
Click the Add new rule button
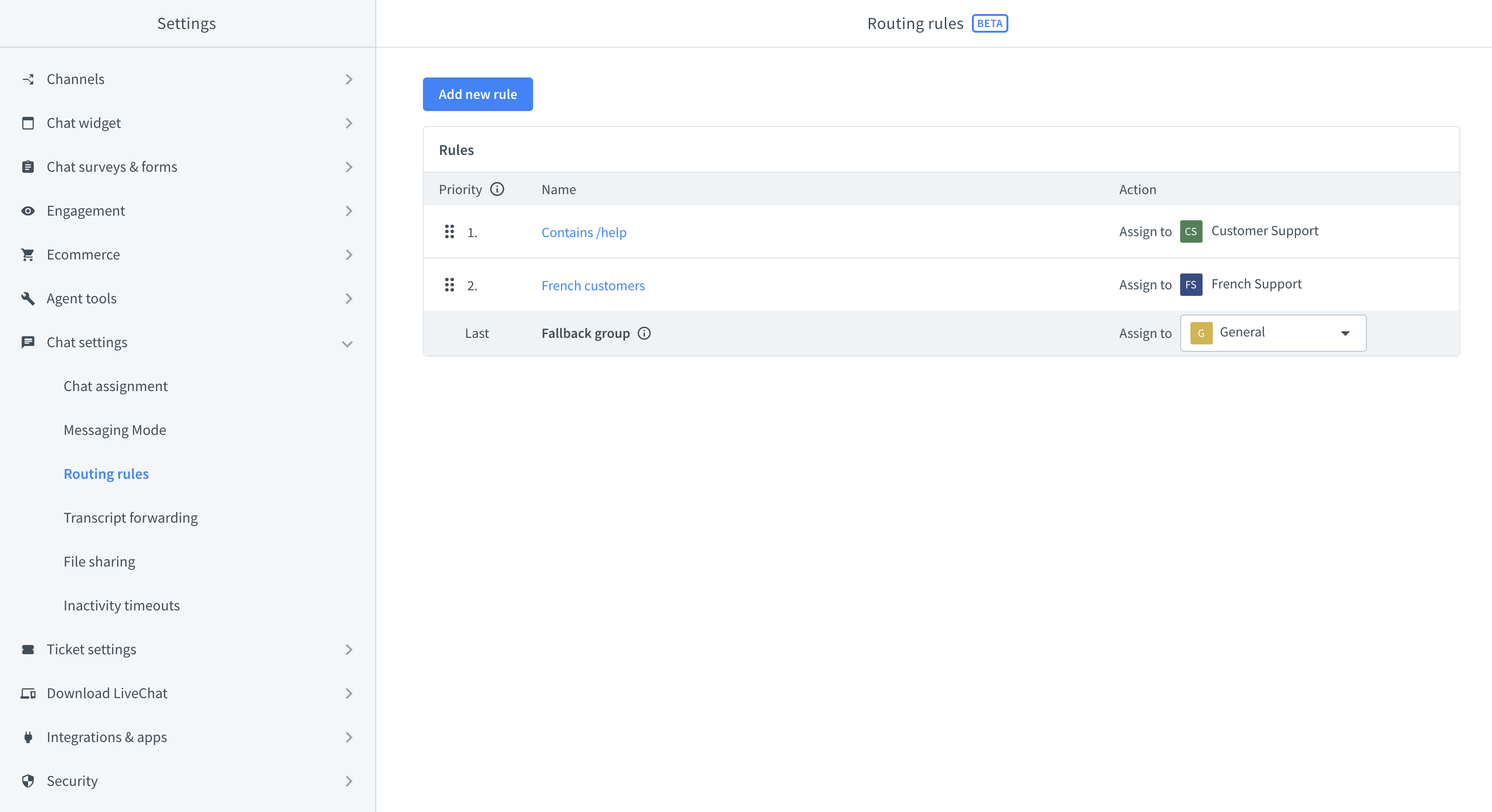coord(478,94)
